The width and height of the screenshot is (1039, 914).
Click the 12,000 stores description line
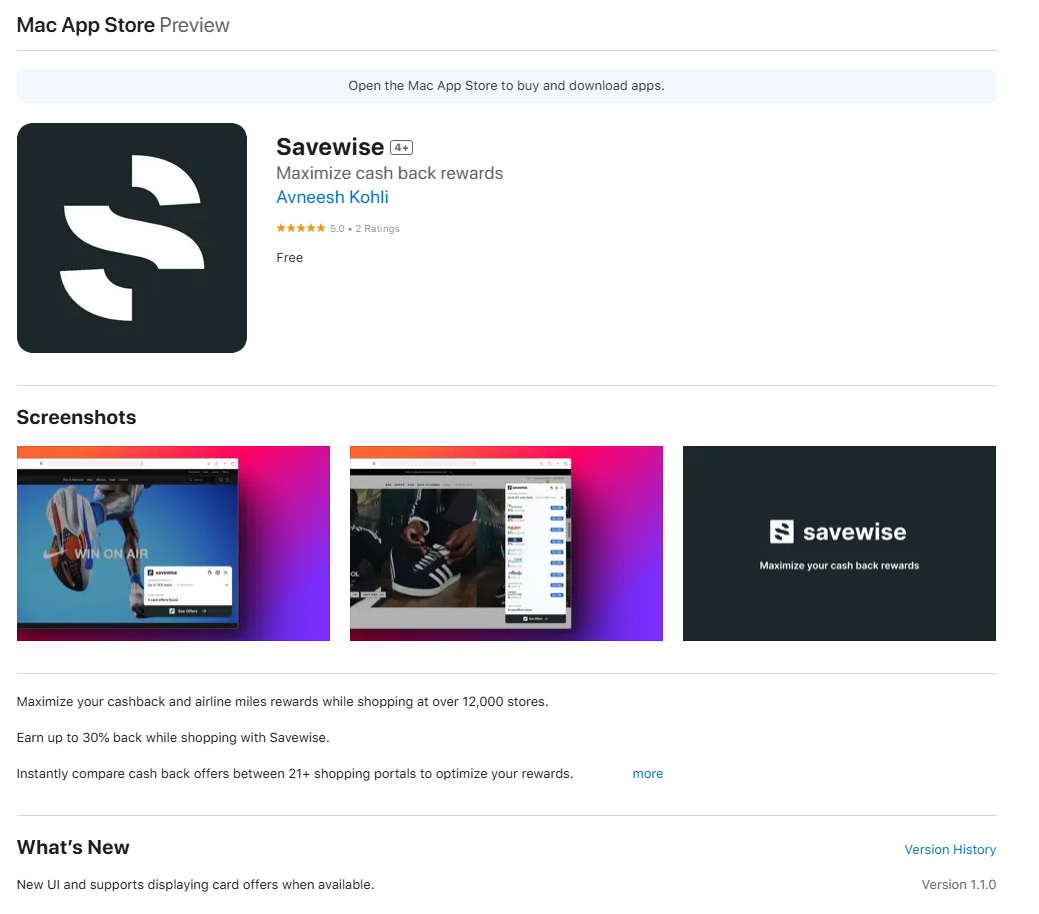(282, 703)
